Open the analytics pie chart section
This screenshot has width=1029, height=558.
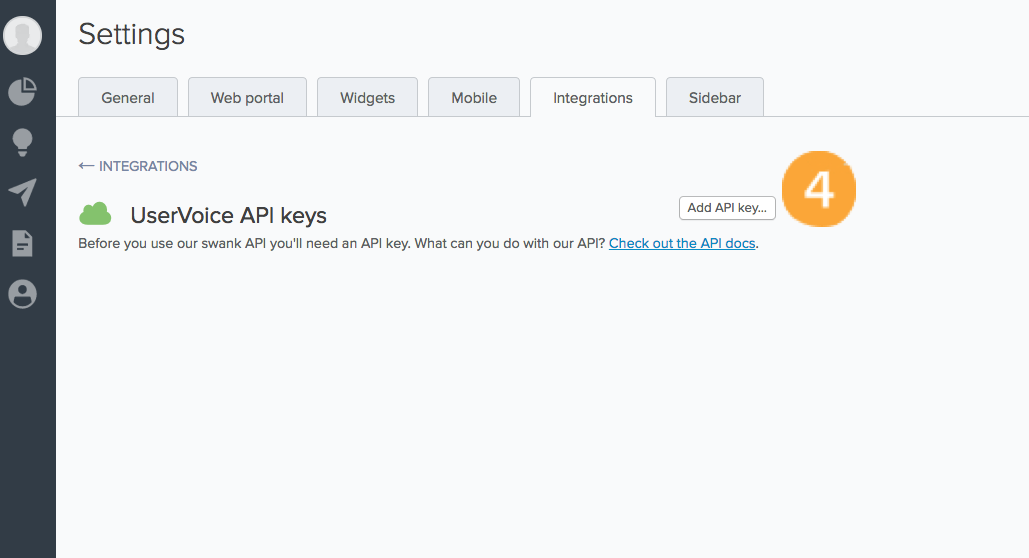tap(22, 91)
